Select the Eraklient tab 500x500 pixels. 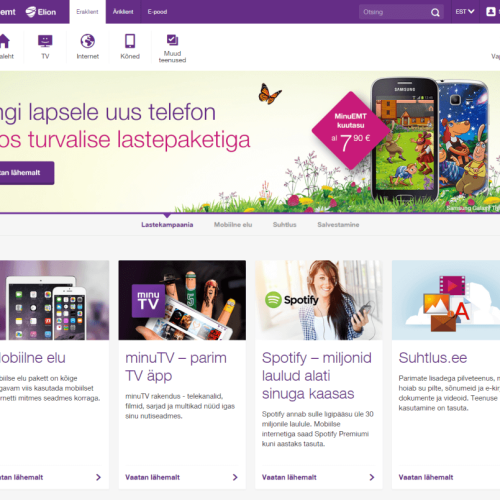tap(87, 12)
